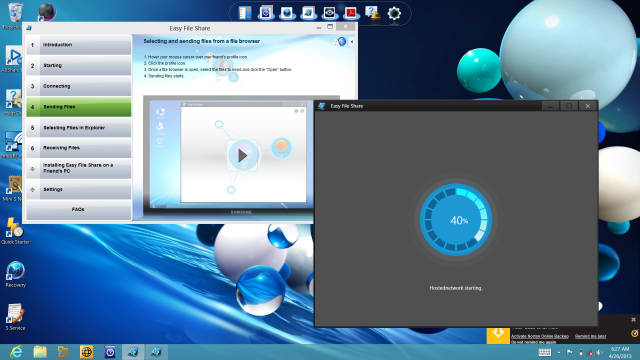The height and width of the screenshot is (360, 640).
Task: Select the Sending Files help section
Action: click(x=79, y=107)
